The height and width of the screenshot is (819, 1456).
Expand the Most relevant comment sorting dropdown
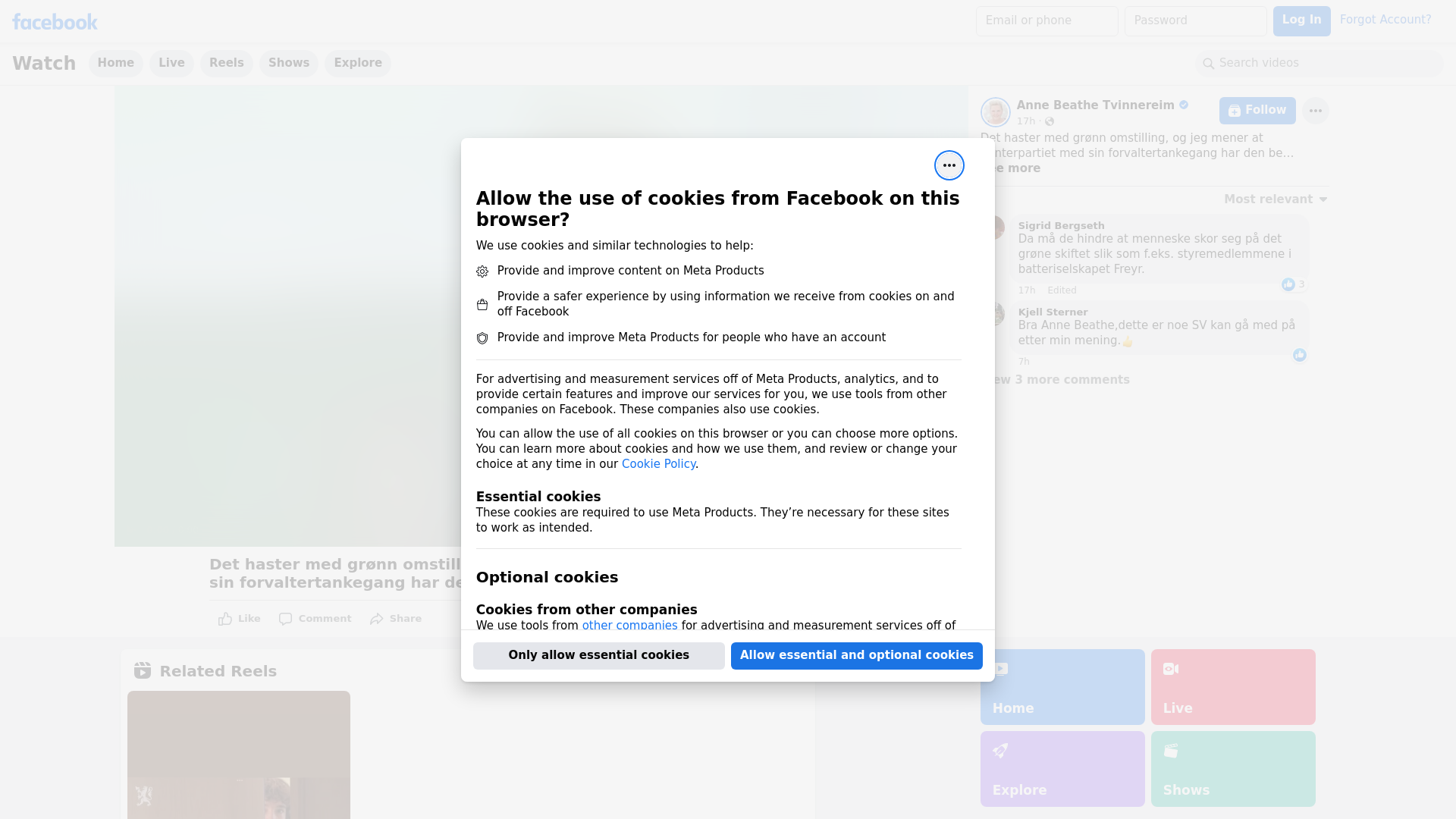pyautogui.click(x=1276, y=199)
